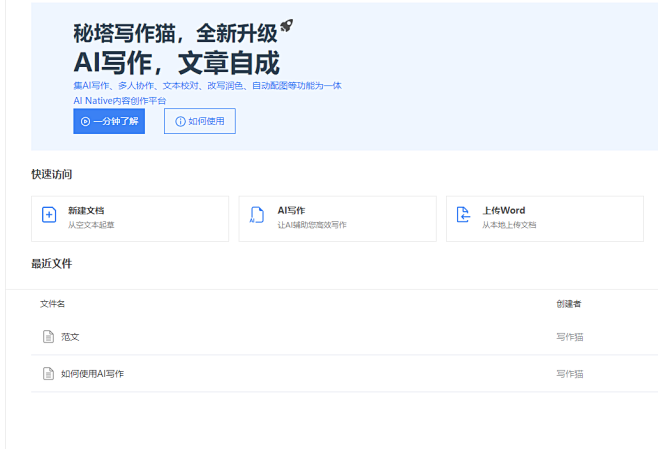The width and height of the screenshot is (658, 449).
Task: Click the rocket icon beside 全新升级
Action: 287,25
